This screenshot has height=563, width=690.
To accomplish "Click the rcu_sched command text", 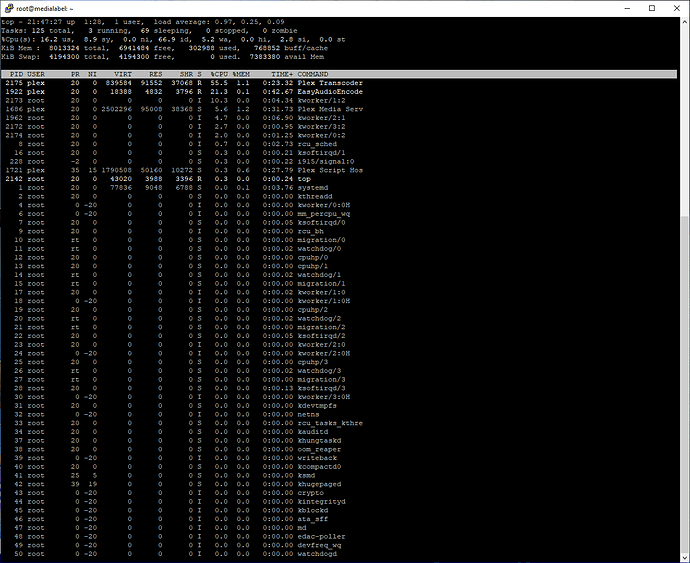I will click(x=317, y=144).
